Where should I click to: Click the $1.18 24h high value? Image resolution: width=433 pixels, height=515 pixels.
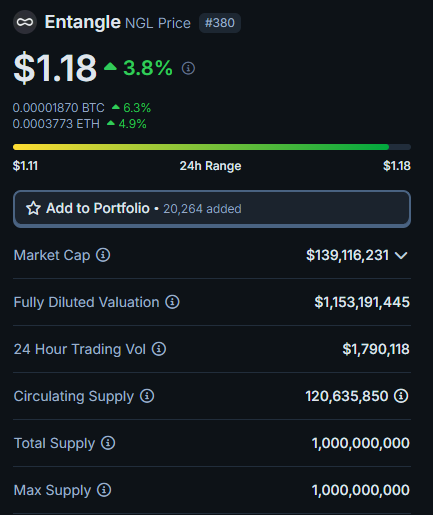tap(397, 166)
